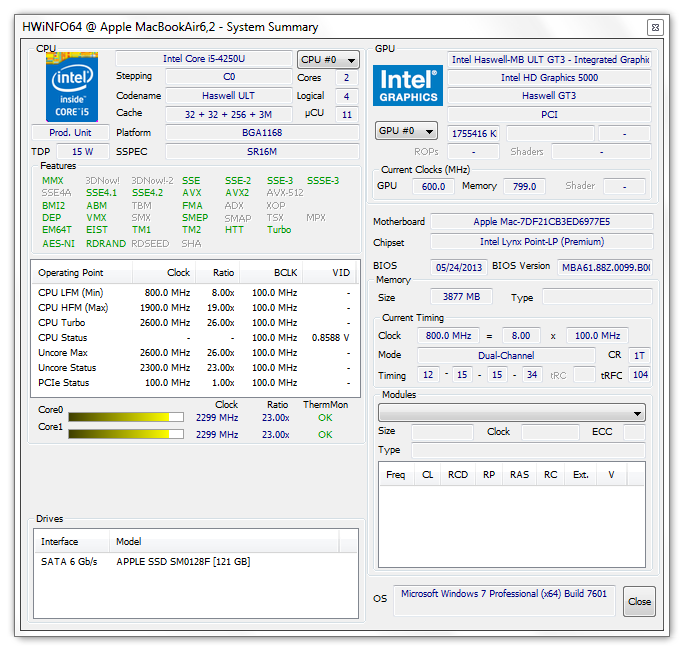Click the Intel HD Graphics 5000 field
This screenshot has height=655, width=683.
(x=549, y=78)
